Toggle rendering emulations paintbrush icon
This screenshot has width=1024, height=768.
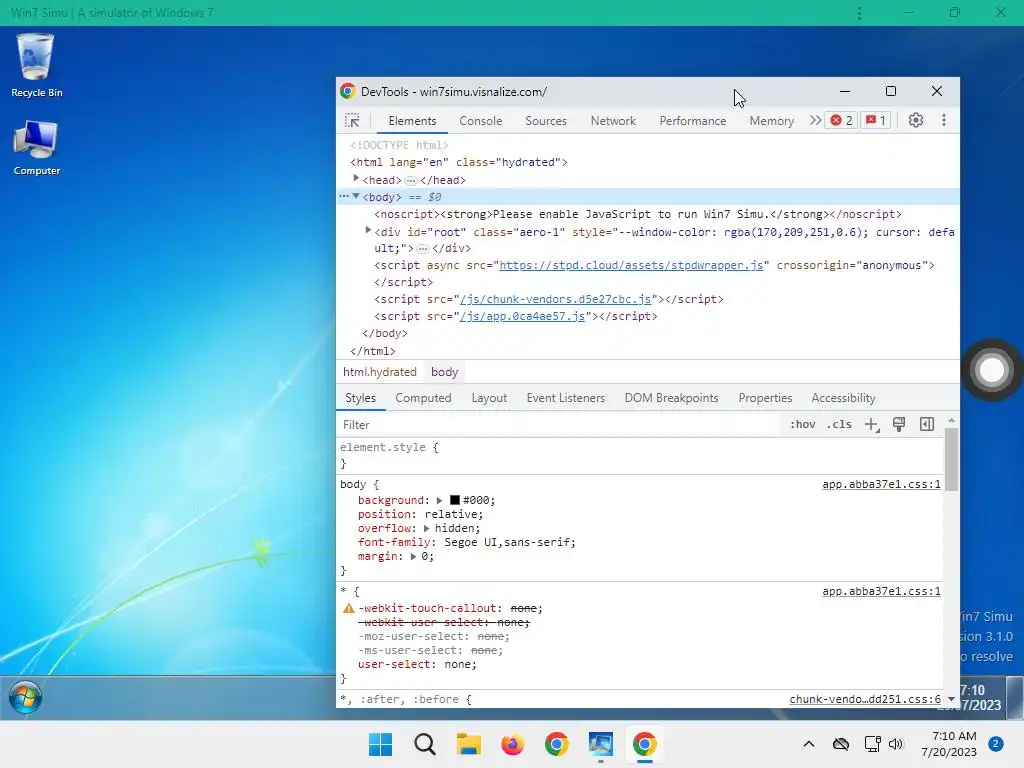coord(899,424)
